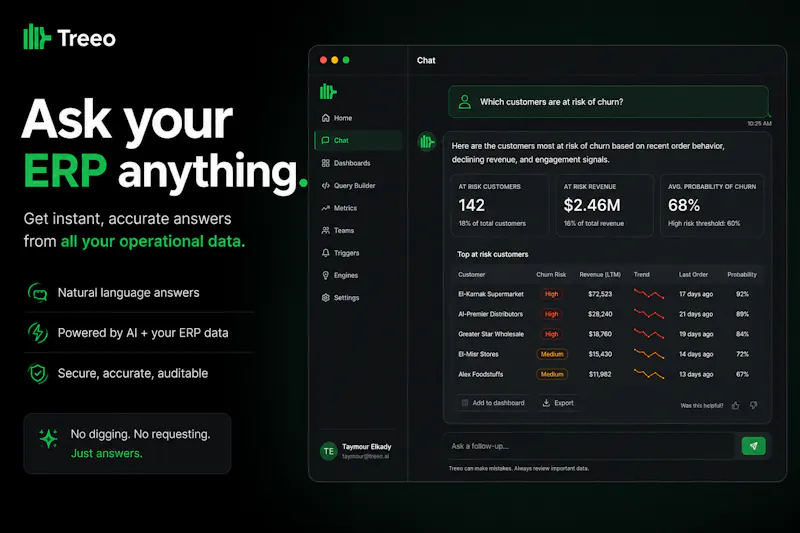Click the Query Builder code icon
The height and width of the screenshot is (533, 800).
tap(326, 185)
